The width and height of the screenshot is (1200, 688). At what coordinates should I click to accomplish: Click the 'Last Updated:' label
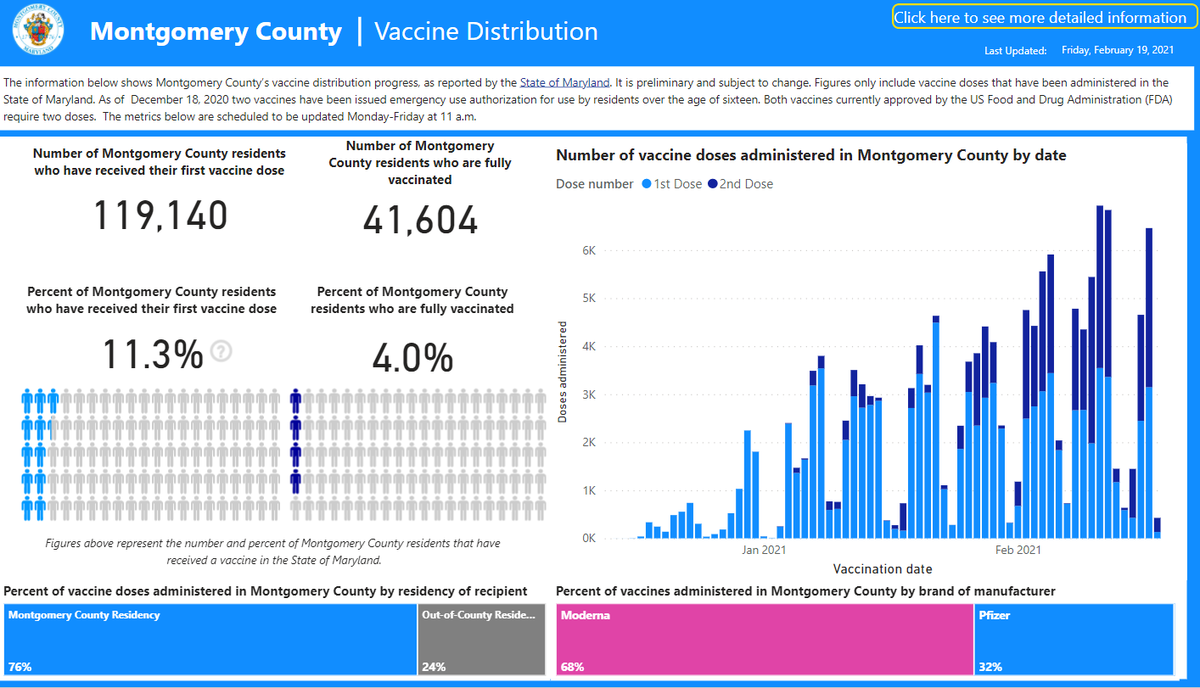(1016, 50)
